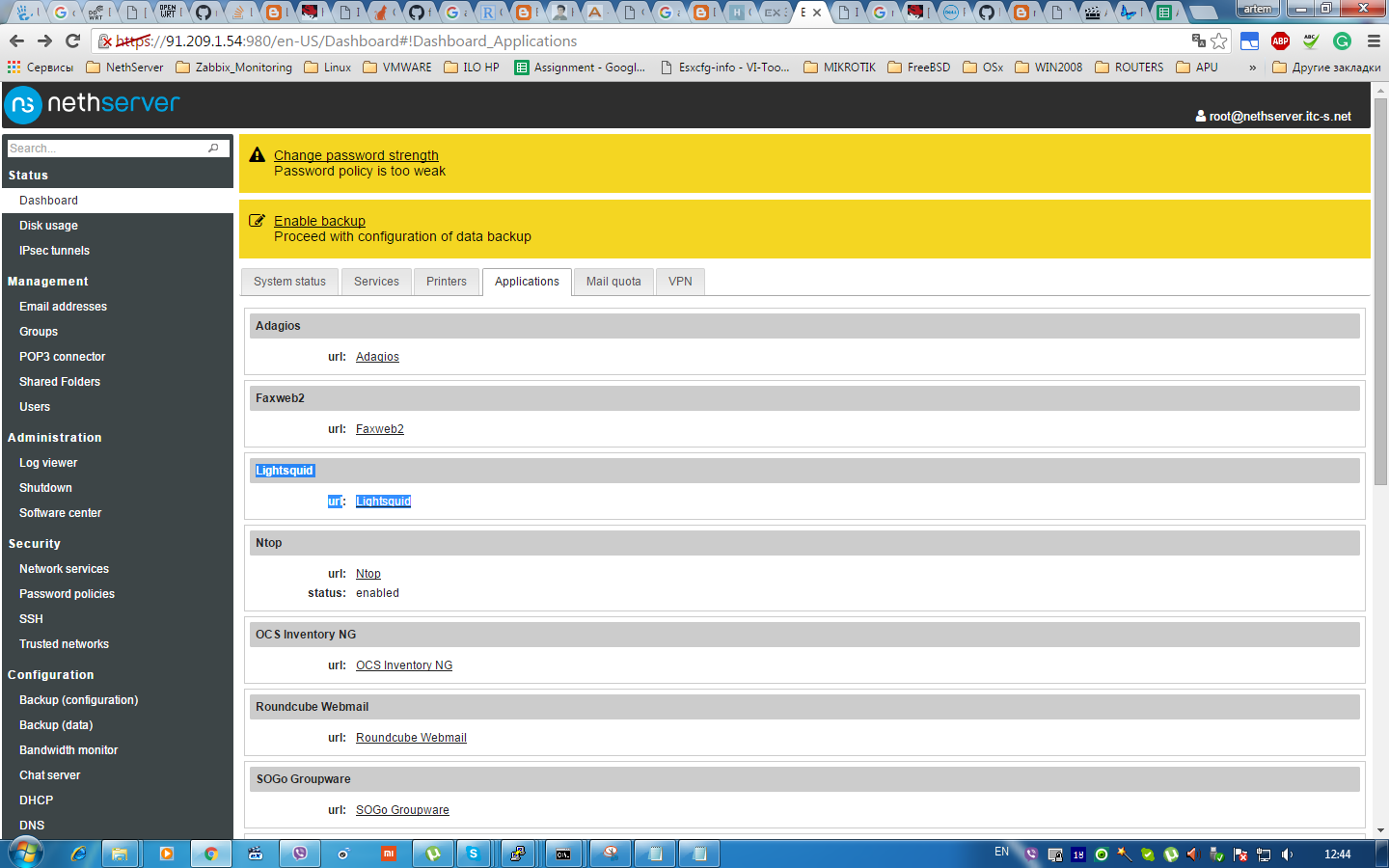This screenshot has width=1389, height=868.
Task: Open Shared Folders in sidebar
Action: coord(60,382)
